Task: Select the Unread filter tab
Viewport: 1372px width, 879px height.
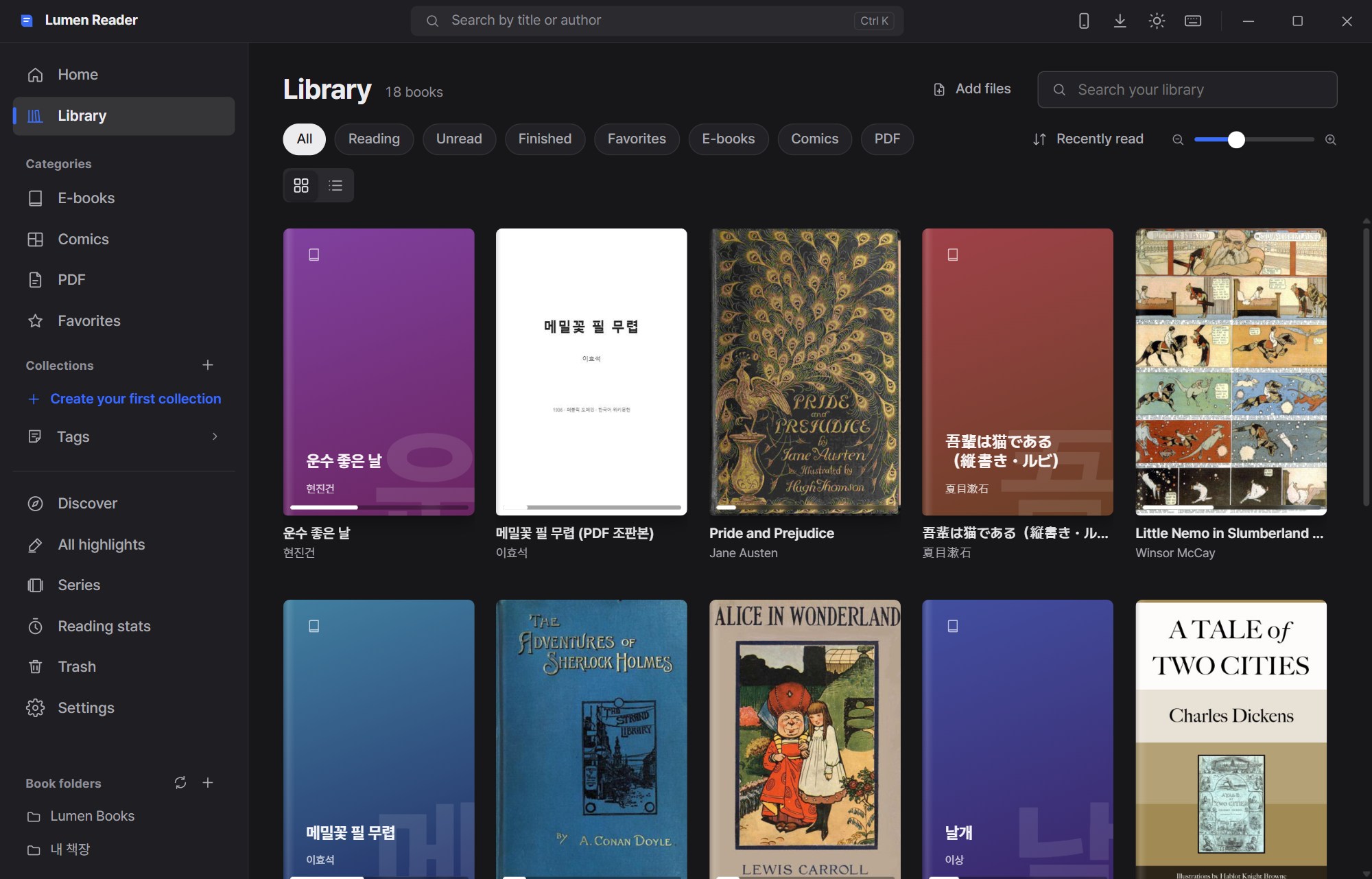Action: [459, 139]
